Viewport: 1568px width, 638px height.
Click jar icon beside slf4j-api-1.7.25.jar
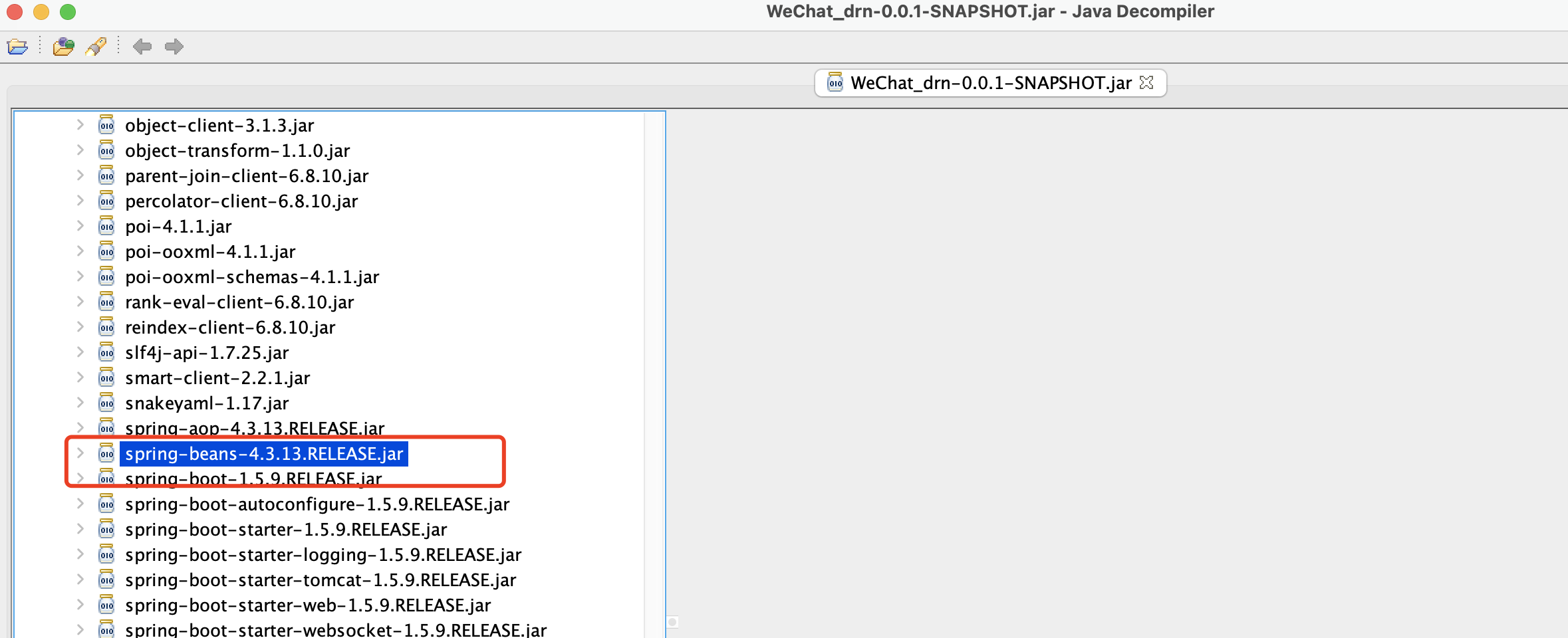click(106, 352)
